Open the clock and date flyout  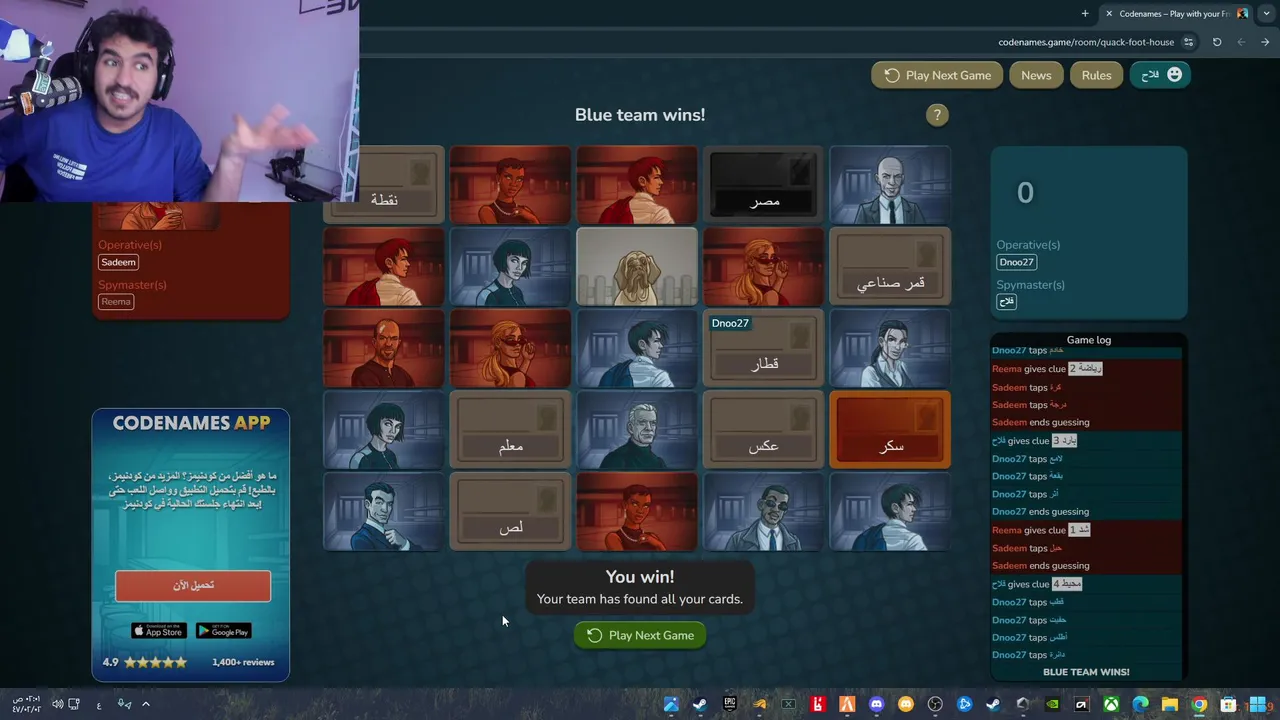[26, 704]
